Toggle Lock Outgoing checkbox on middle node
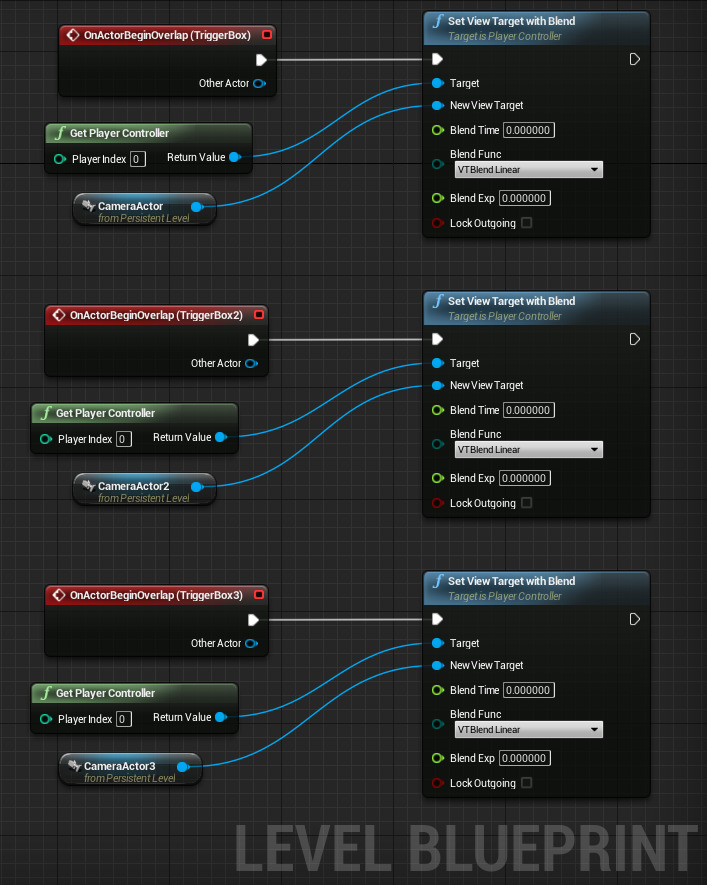This screenshot has height=885, width=707. (527, 503)
